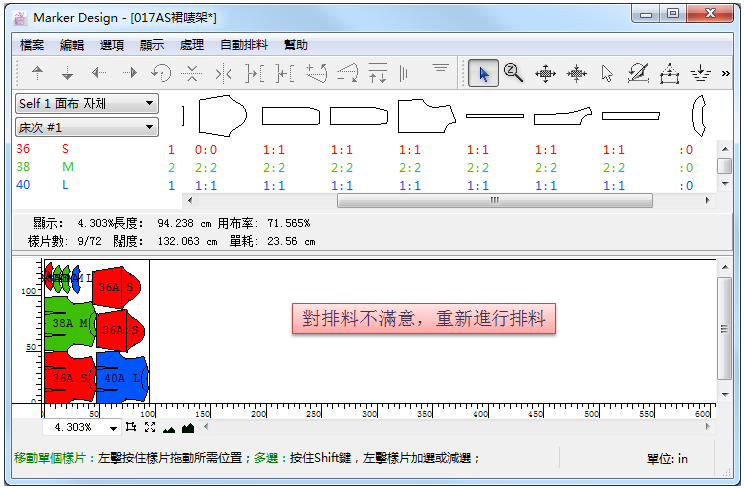
Task: Click the pieces list horizontal scrollbar
Action: click(x=494, y=200)
